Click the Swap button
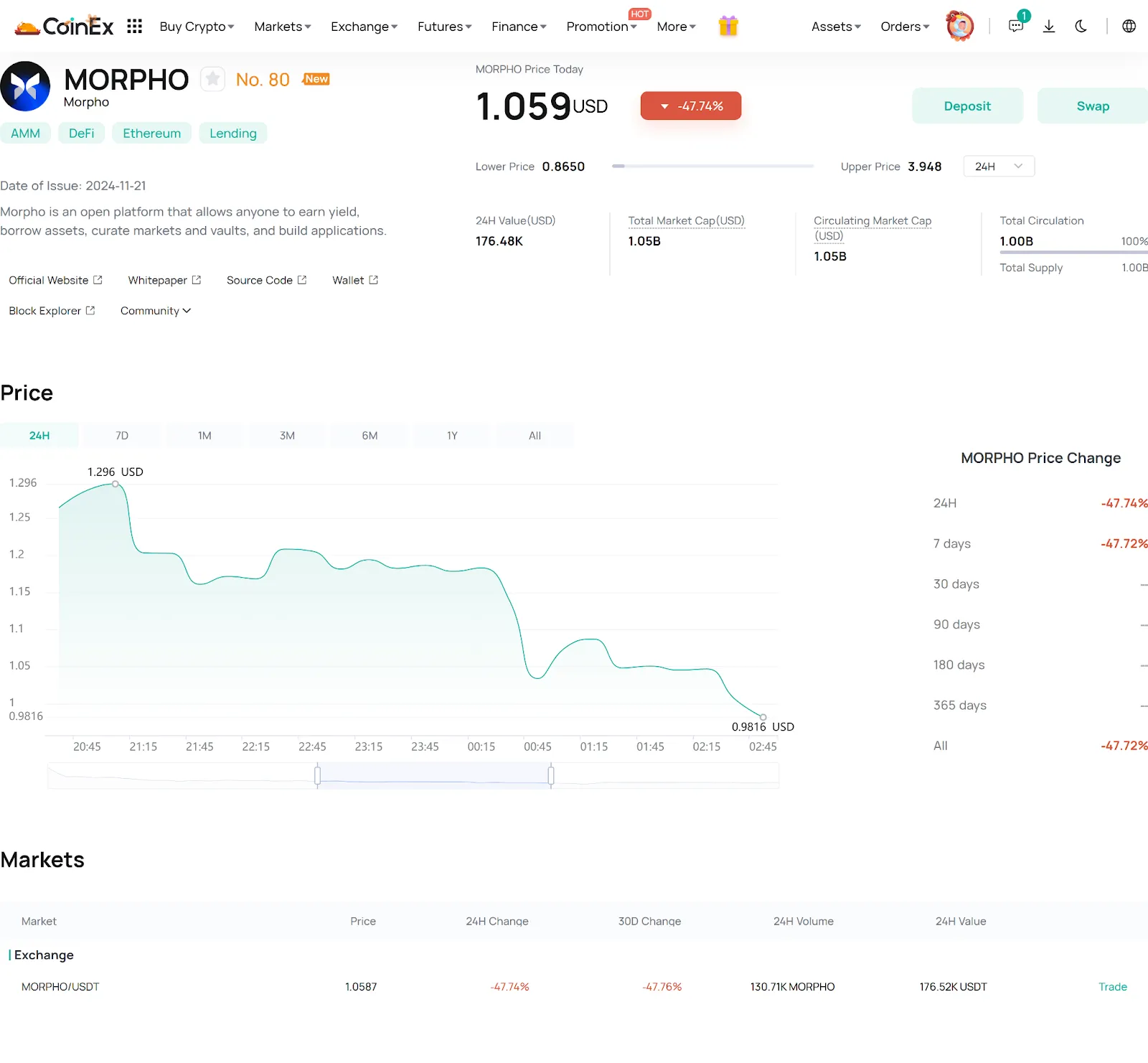Image resolution: width=1148 pixels, height=1063 pixels. 1093,106
